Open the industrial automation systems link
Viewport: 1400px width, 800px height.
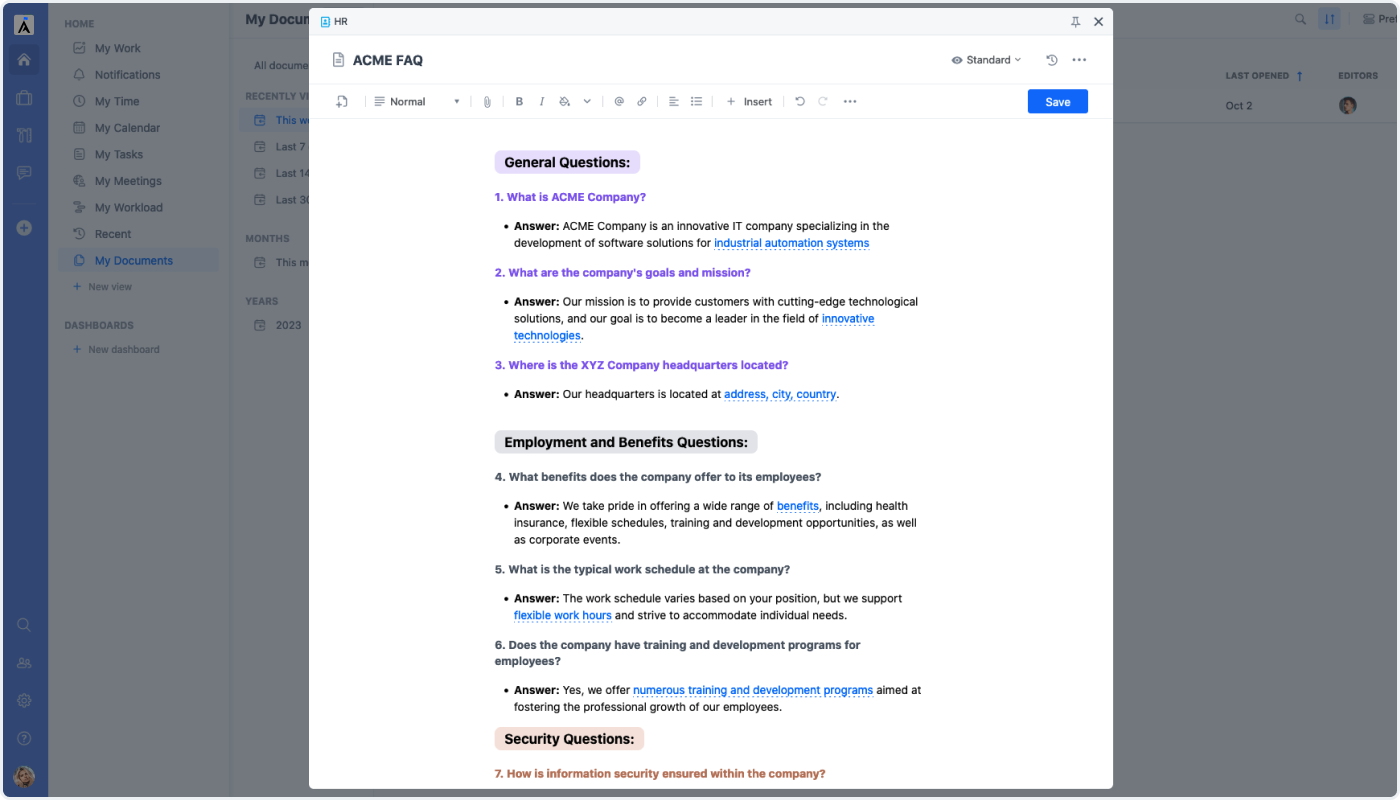coord(791,243)
